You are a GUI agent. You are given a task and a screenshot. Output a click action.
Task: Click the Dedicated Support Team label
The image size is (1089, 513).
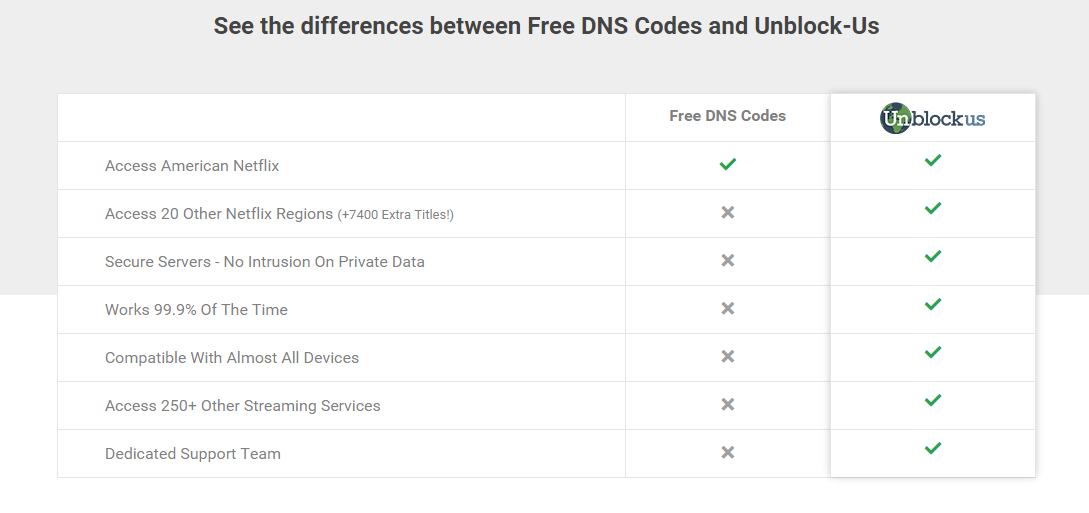193,454
